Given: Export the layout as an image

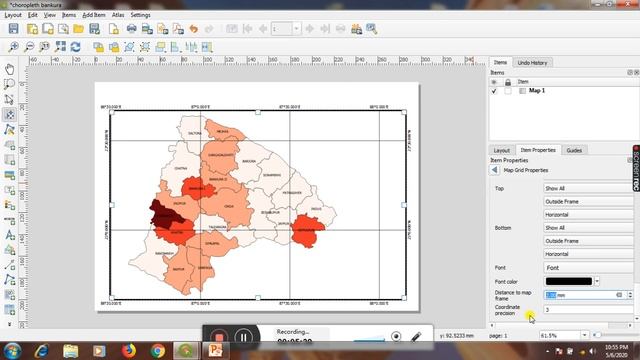Looking at the screenshot, I should click(x=147, y=29).
